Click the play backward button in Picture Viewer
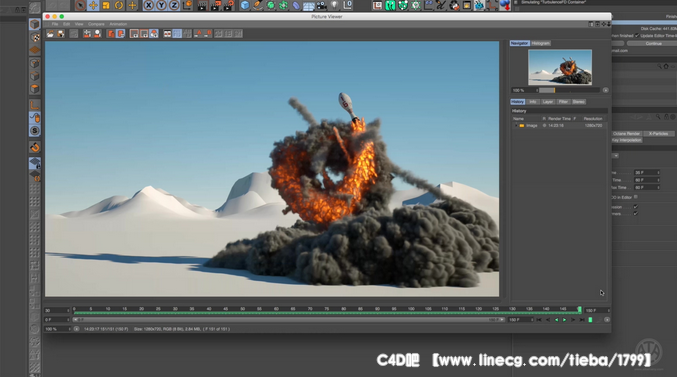The image size is (677, 377). point(556,320)
